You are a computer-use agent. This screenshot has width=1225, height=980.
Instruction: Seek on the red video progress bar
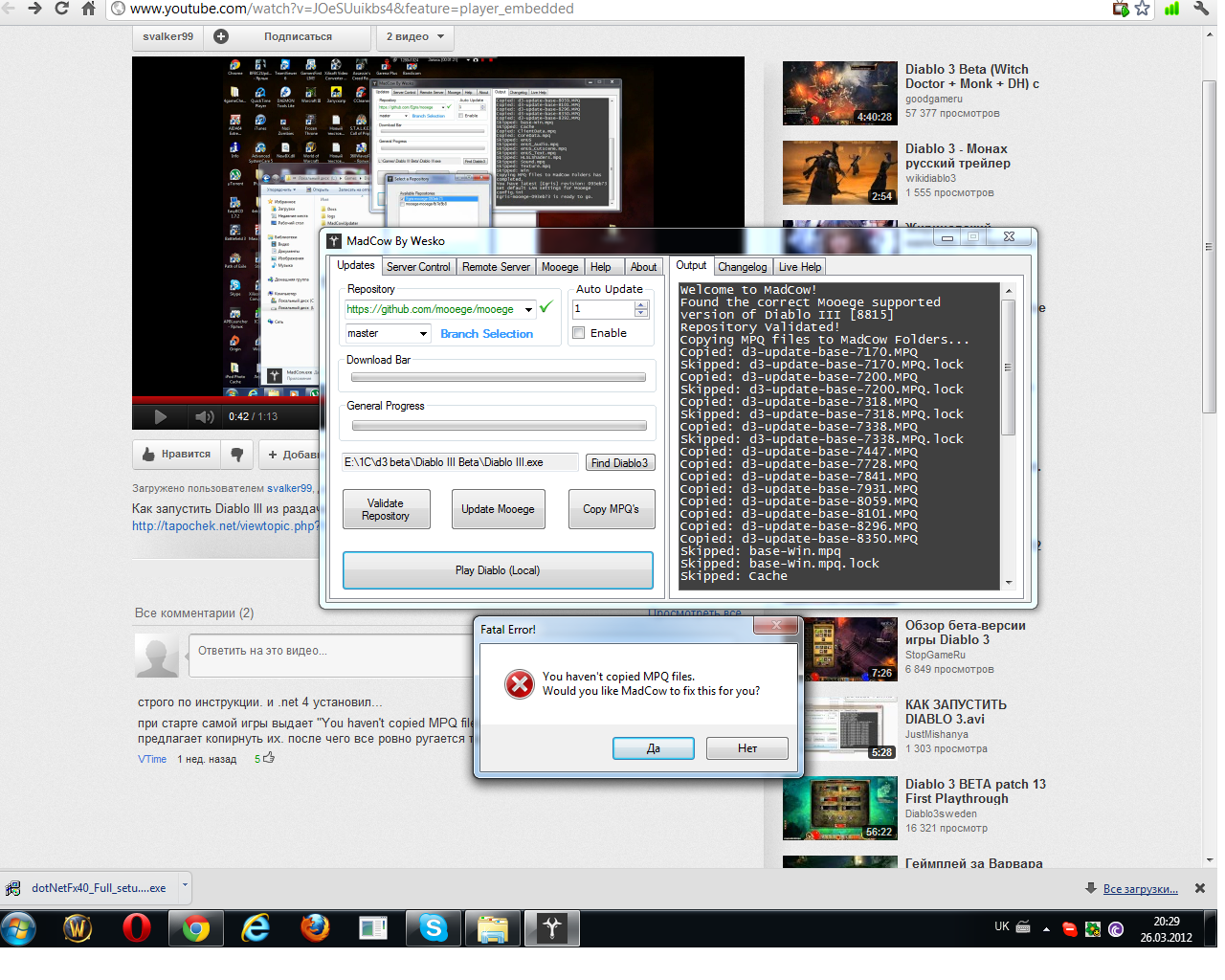(x=226, y=399)
